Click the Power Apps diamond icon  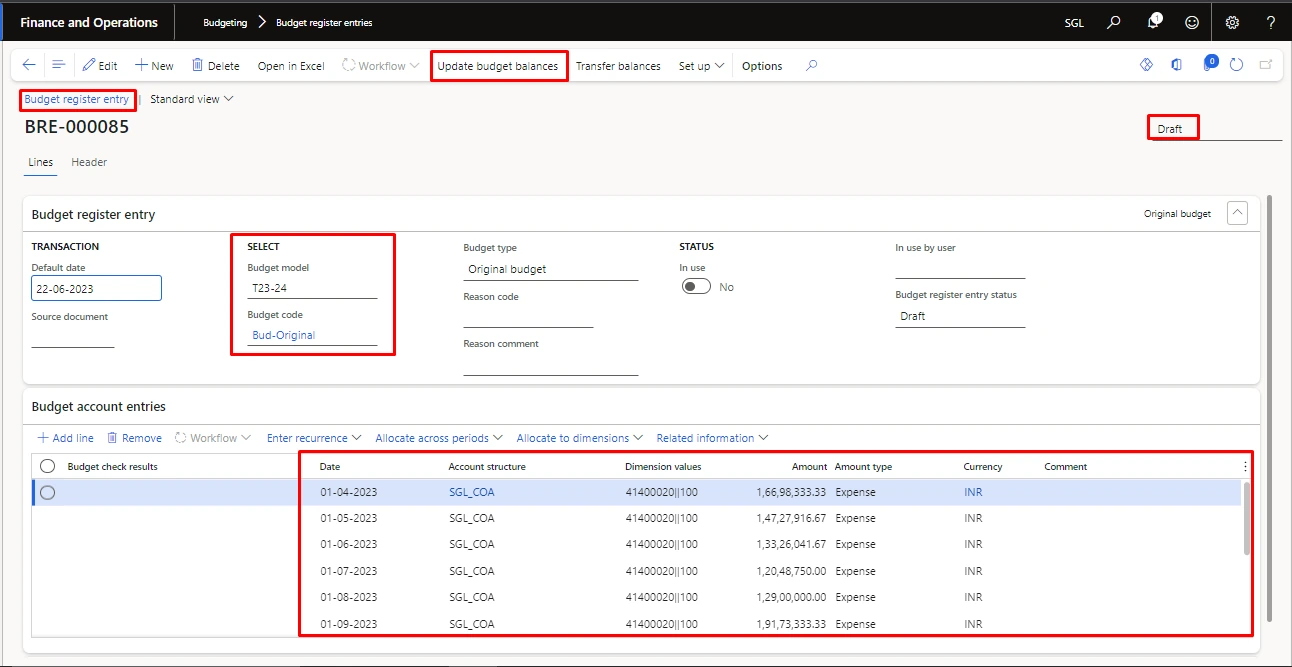click(x=1147, y=65)
